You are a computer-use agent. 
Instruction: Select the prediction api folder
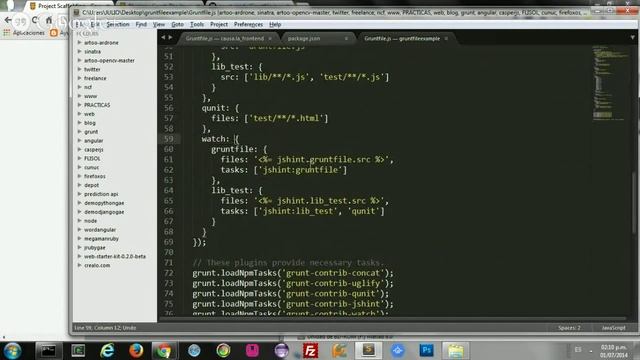(x=101, y=194)
